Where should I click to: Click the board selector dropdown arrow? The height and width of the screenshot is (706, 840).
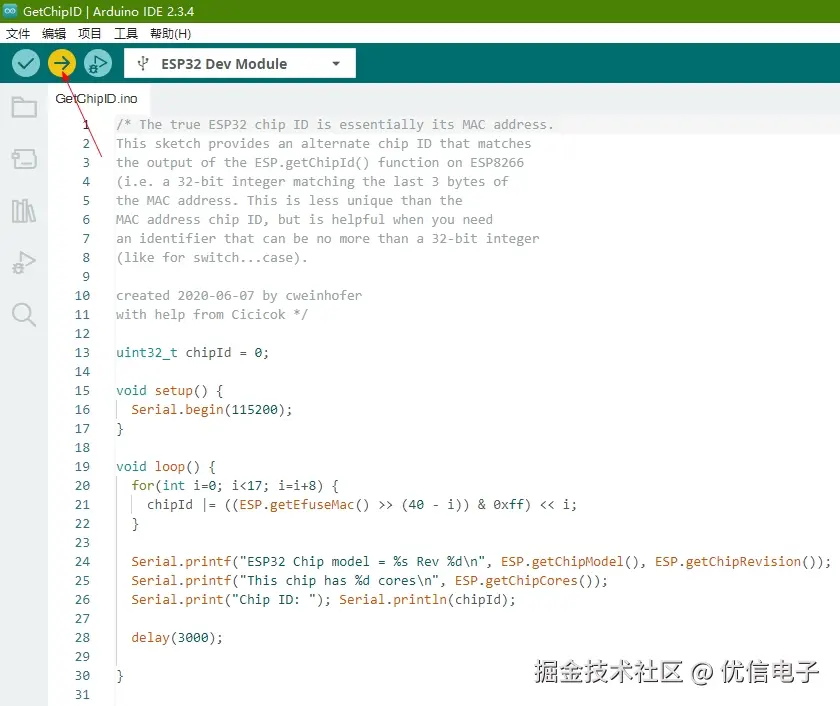[336, 64]
